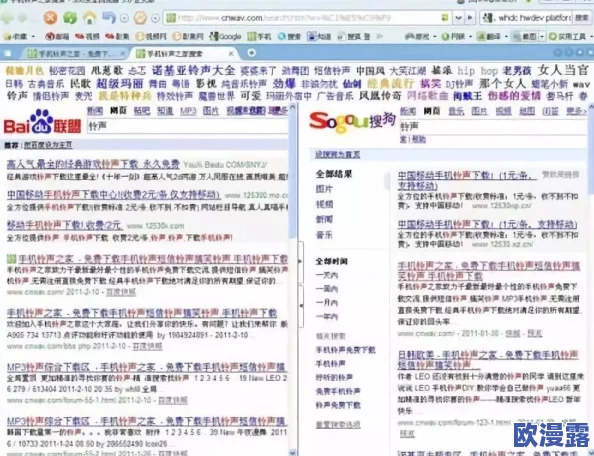Expand the 翻译 toolbar dropdown
Viewport: 594px width, 456px height.
tap(506, 37)
